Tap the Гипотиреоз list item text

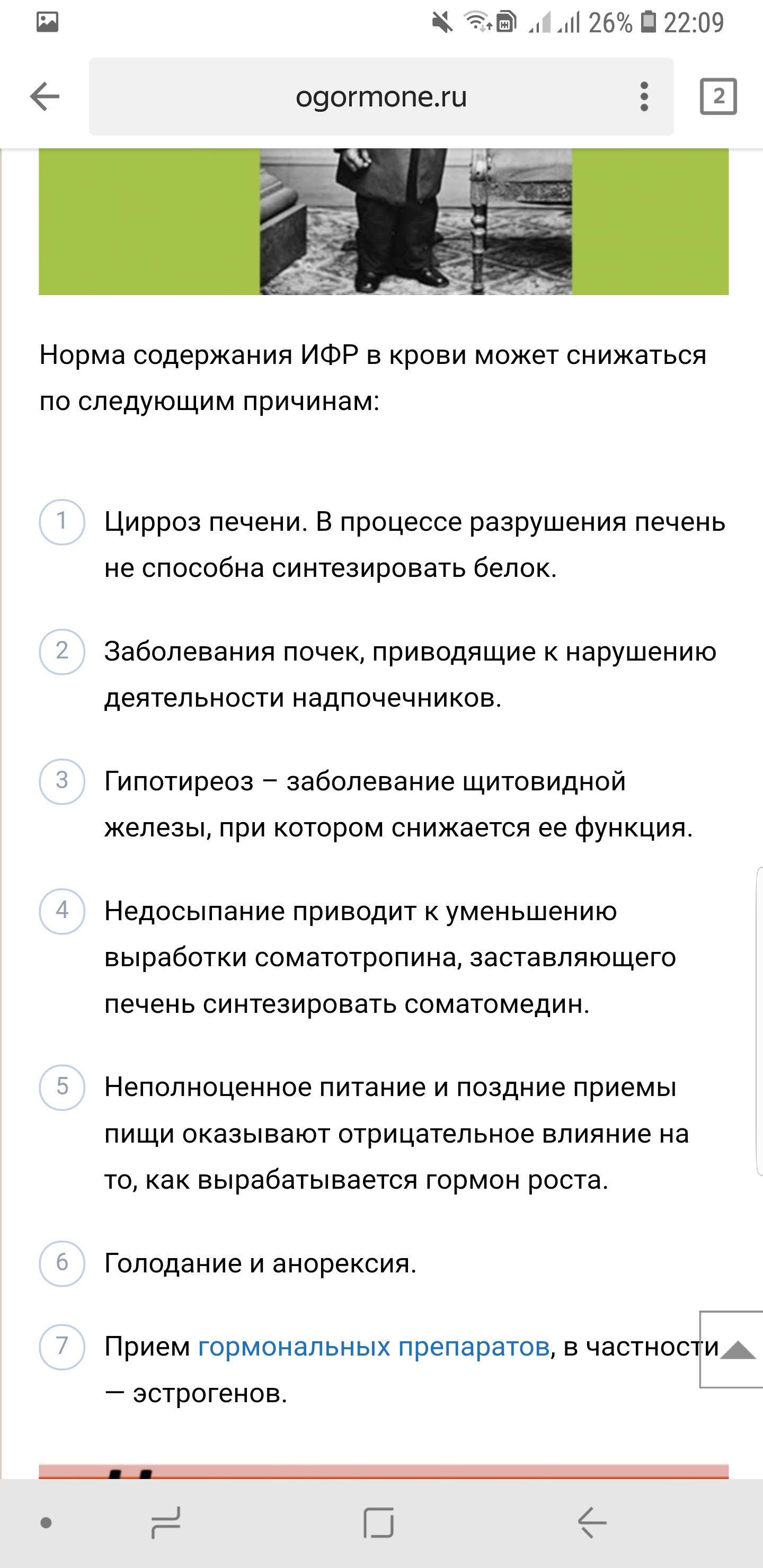coord(398,804)
